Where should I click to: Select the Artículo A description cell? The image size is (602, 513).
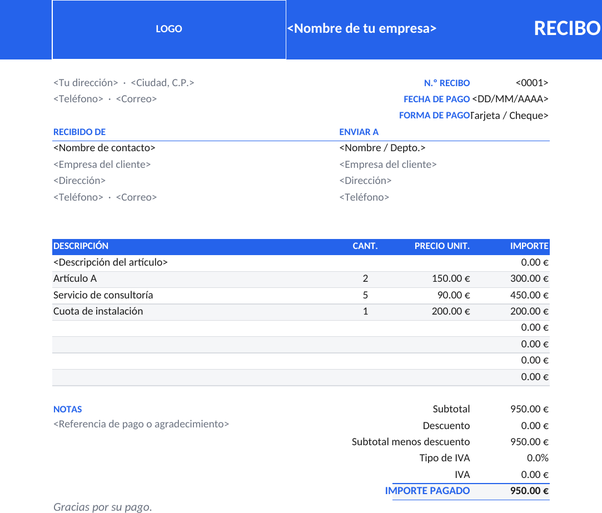(75, 278)
